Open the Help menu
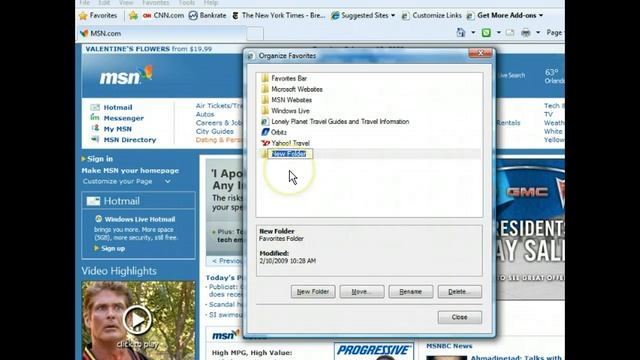This screenshot has width=640, height=360. pos(211,3)
